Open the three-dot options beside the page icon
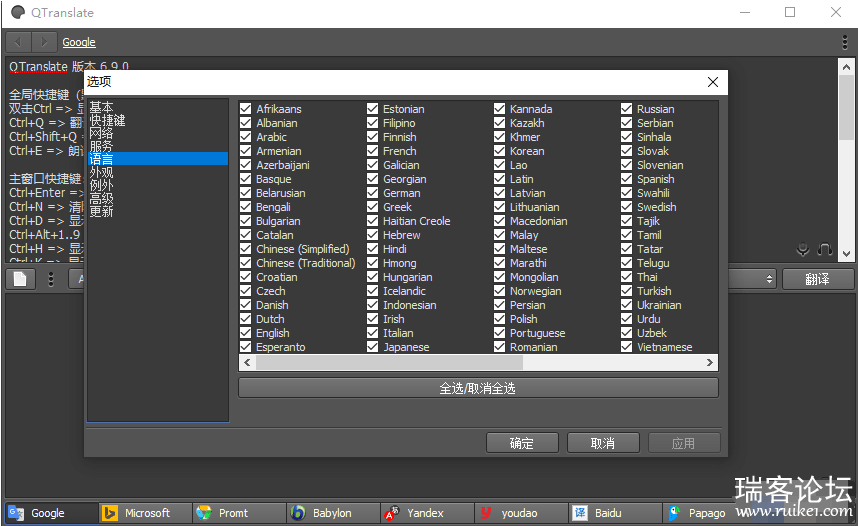The height and width of the screenshot is (526, 858). click(x=51, y=279)
